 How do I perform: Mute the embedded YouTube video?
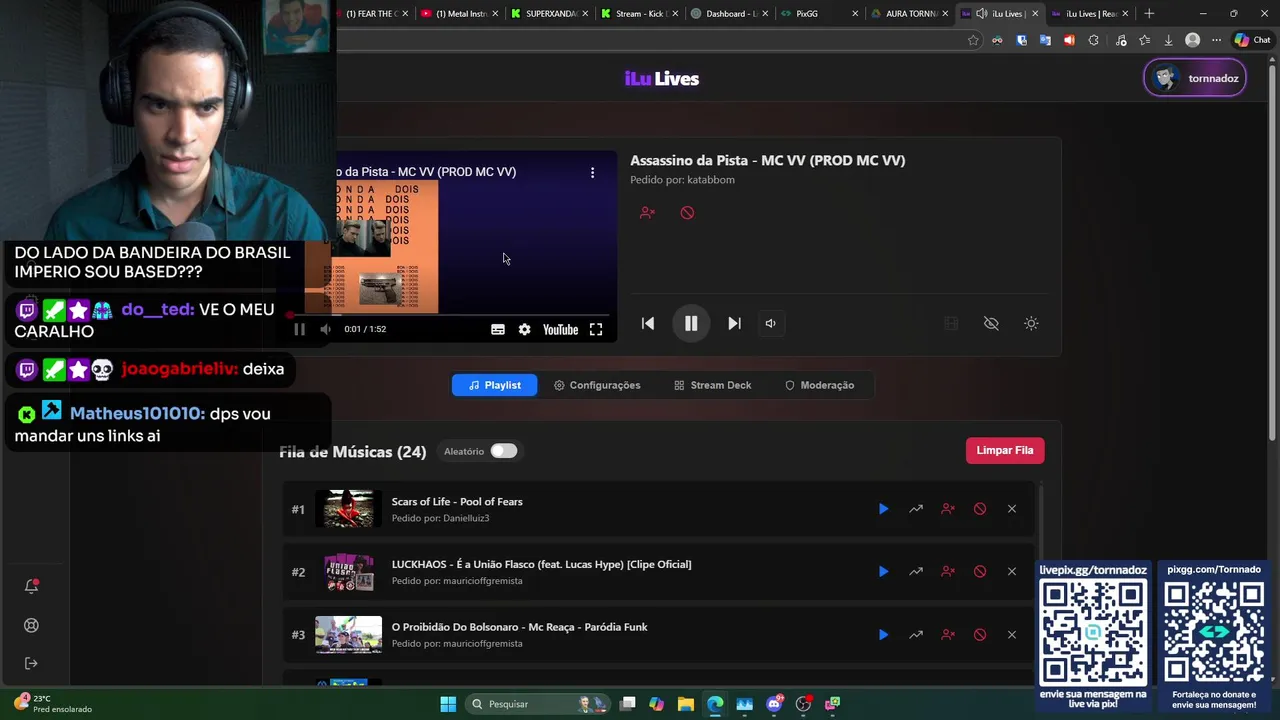point(325,329)
